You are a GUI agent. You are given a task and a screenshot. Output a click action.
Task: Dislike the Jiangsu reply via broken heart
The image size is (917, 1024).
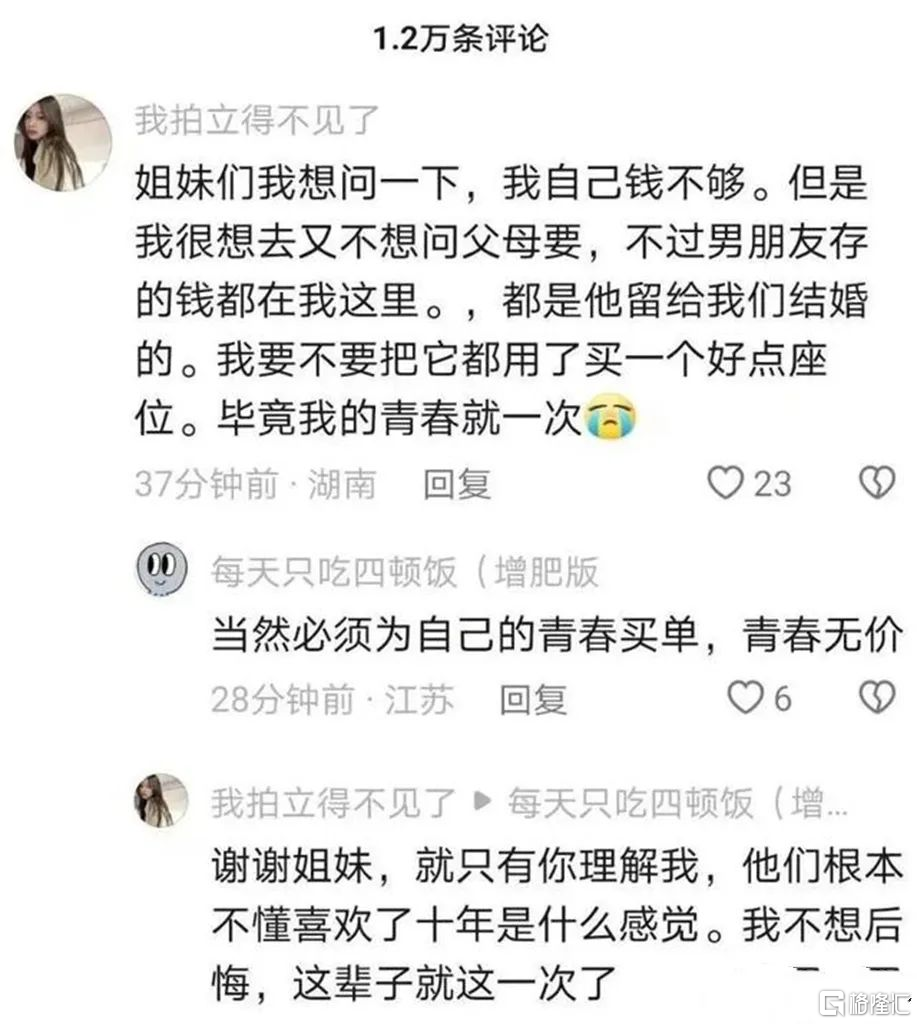point(877,697)
